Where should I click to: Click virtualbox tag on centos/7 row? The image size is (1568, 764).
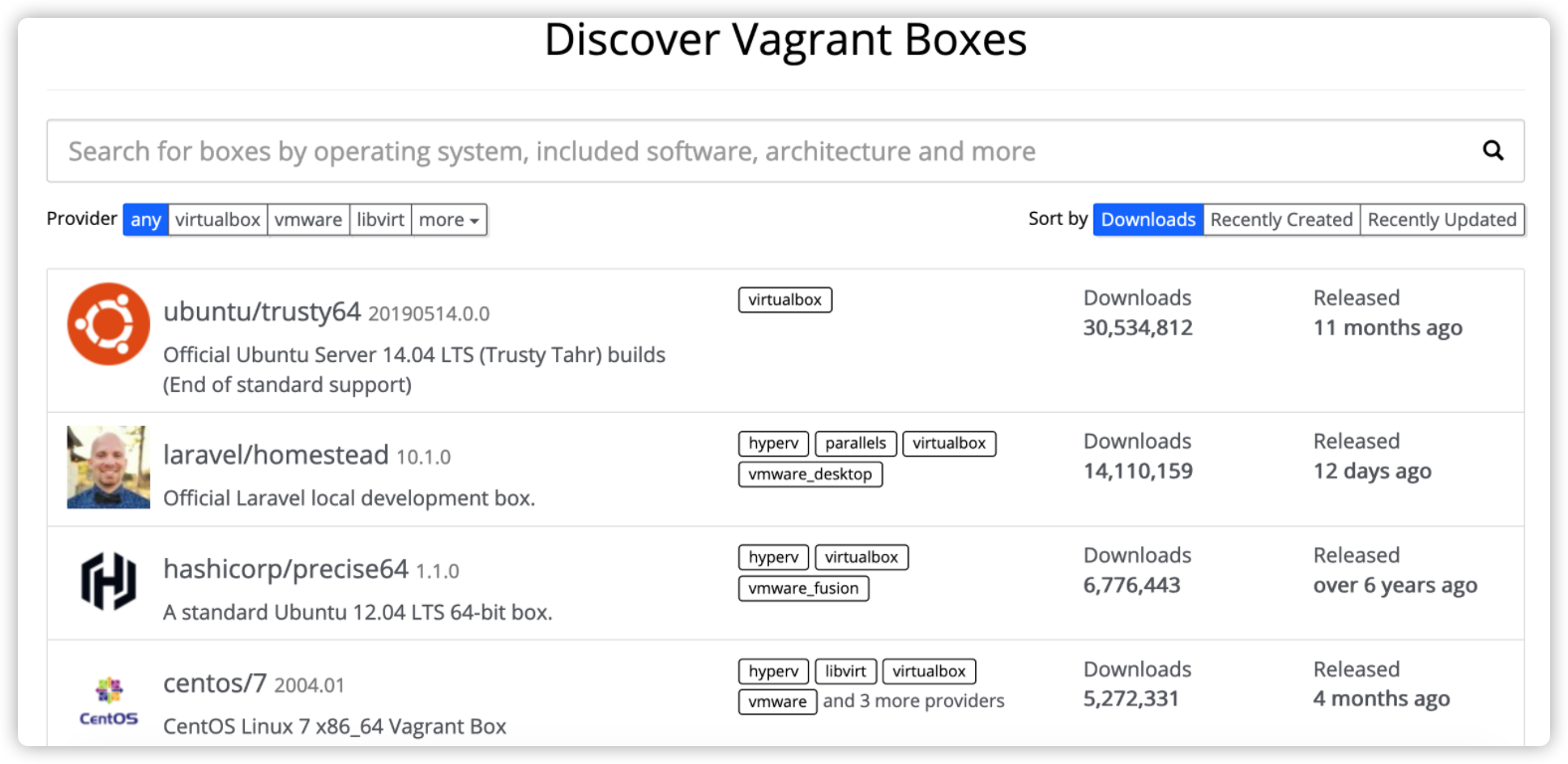pos(929,671)
